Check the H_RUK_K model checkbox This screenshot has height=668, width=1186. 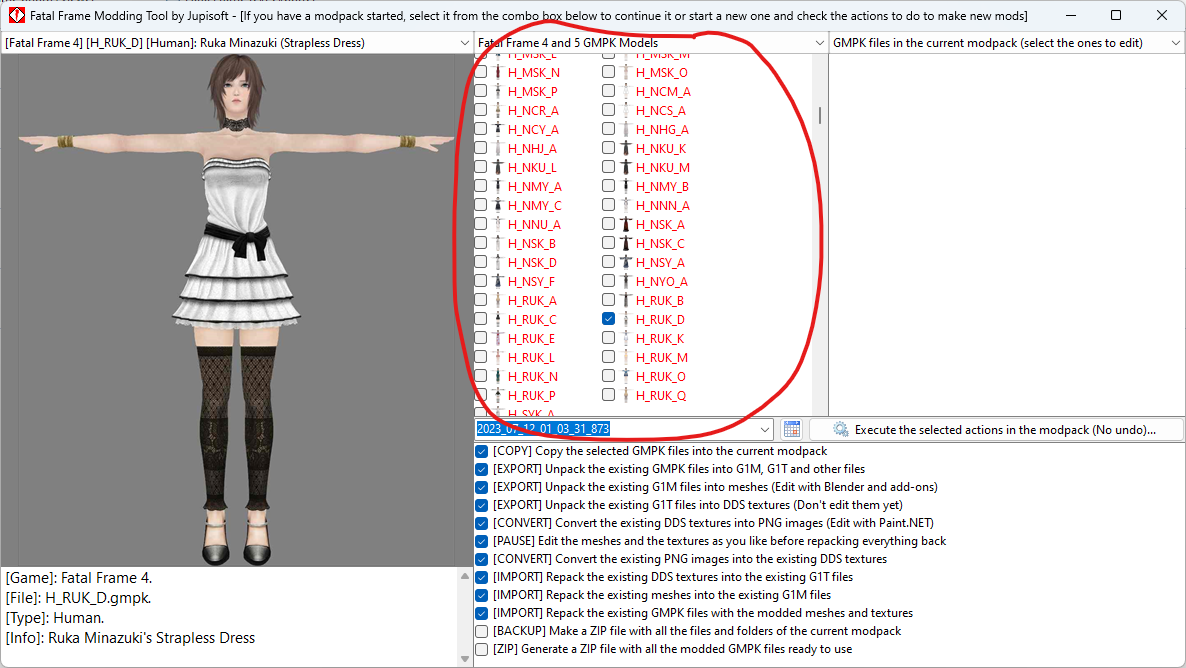(x=608, y=337)
